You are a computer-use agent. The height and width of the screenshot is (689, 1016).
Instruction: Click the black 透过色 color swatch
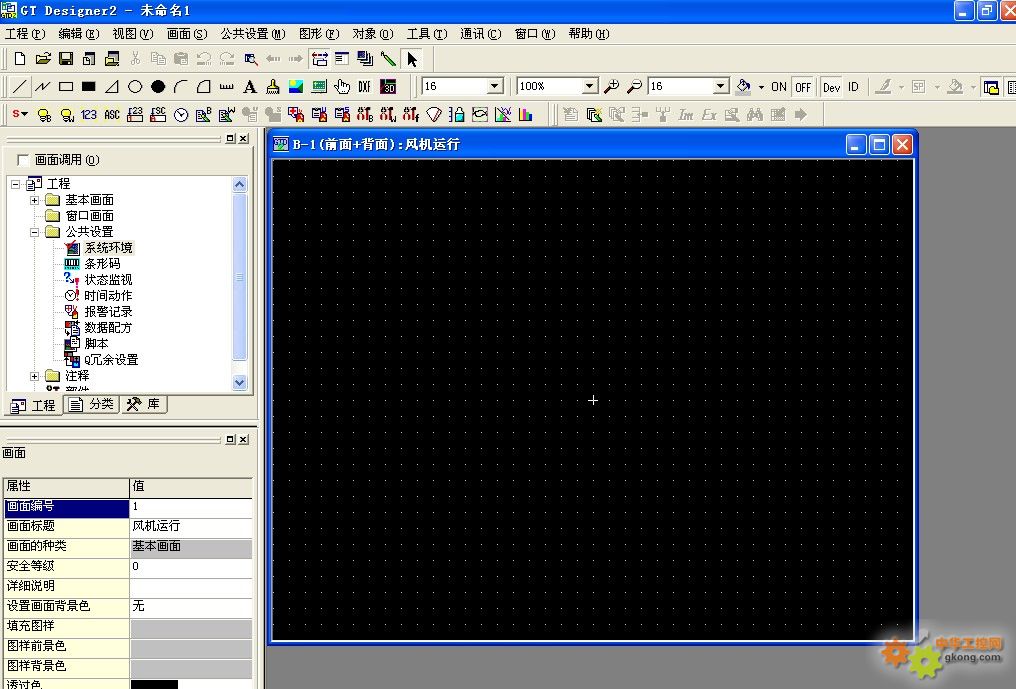[154, 684]
